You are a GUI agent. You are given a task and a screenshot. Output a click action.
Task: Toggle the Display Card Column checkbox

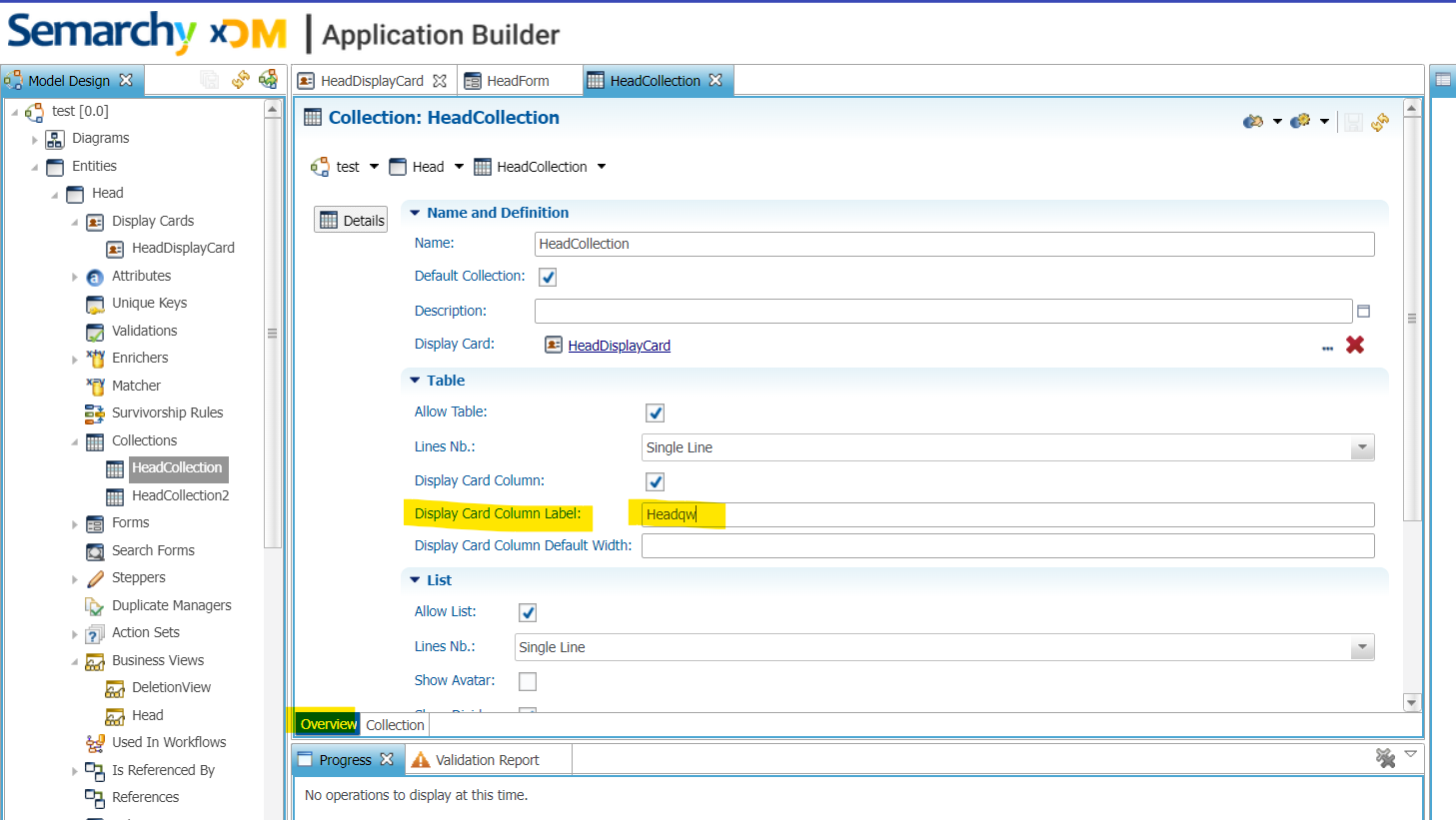pos(656,482)
